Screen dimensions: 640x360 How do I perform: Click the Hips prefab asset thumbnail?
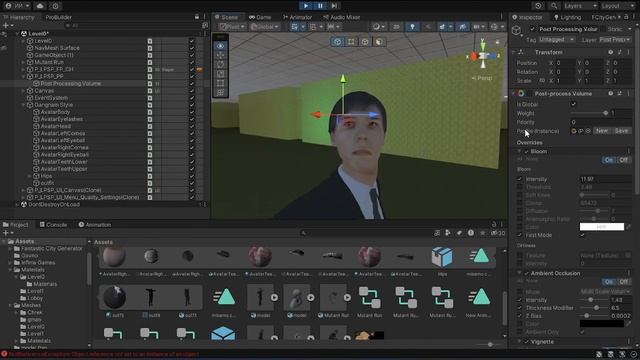coord(442,258)
